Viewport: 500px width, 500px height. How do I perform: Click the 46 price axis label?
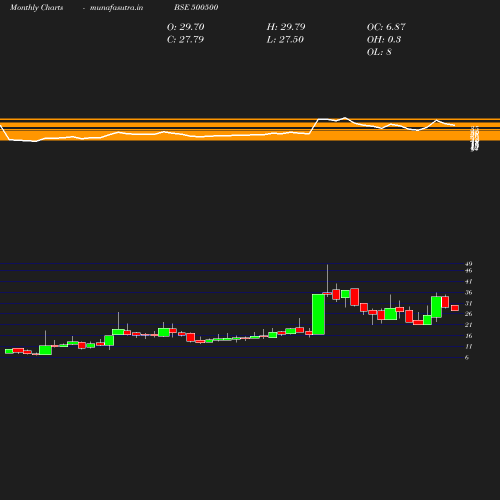(469, 271)
